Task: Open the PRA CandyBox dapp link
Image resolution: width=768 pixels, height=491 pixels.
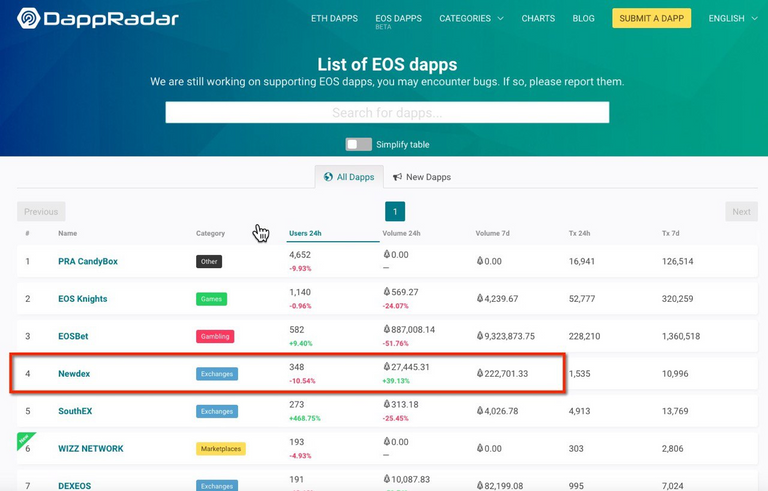Action: 88,262
